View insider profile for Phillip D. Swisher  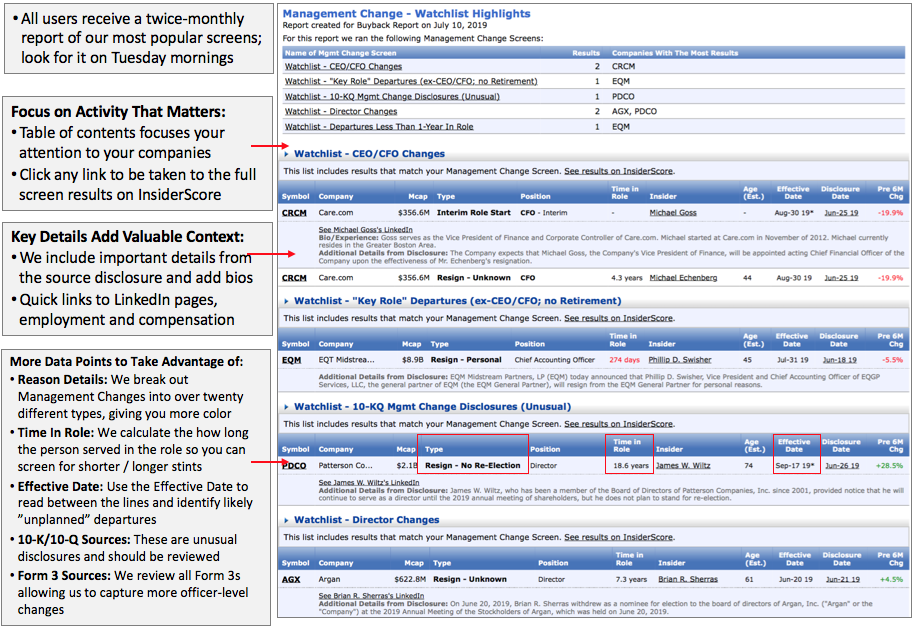point(680,360)
